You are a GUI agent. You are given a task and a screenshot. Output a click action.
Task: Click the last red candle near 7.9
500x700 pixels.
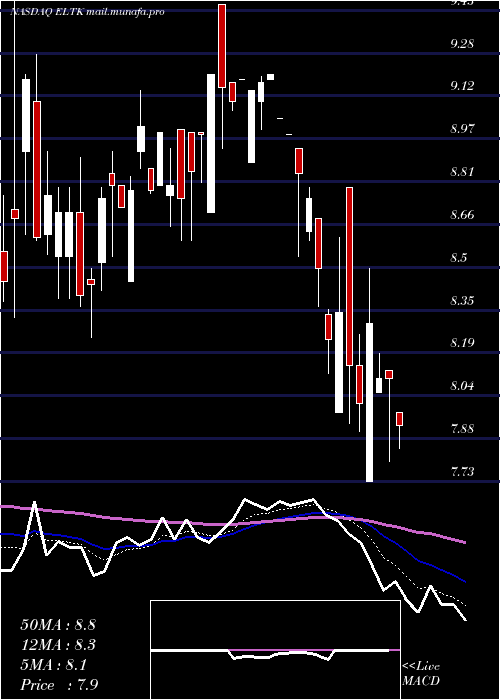[400, 419]
